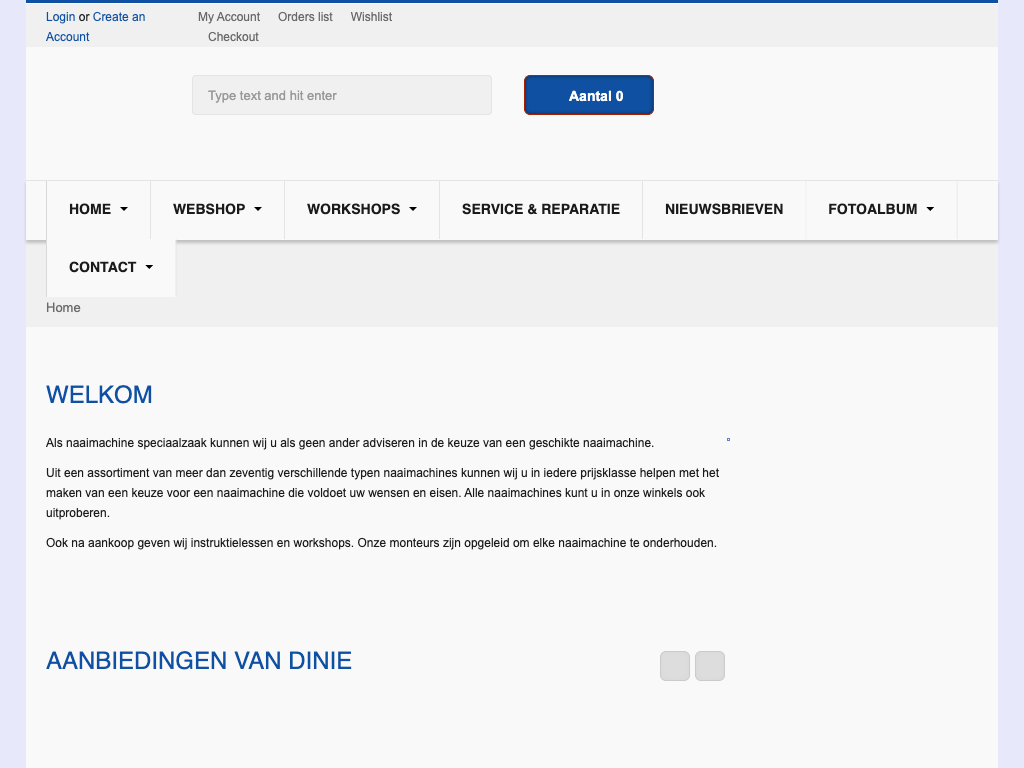Click the Welkom heading

coord(99,395)
